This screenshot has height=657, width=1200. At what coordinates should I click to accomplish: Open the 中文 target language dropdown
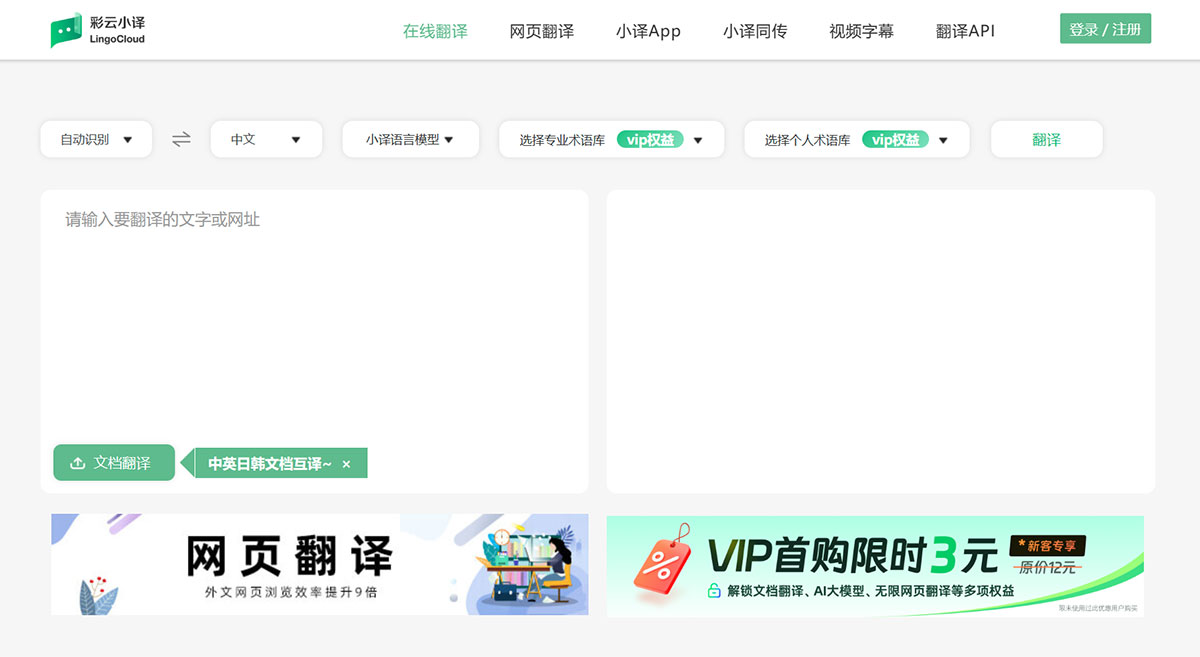(x=266, y=139)
